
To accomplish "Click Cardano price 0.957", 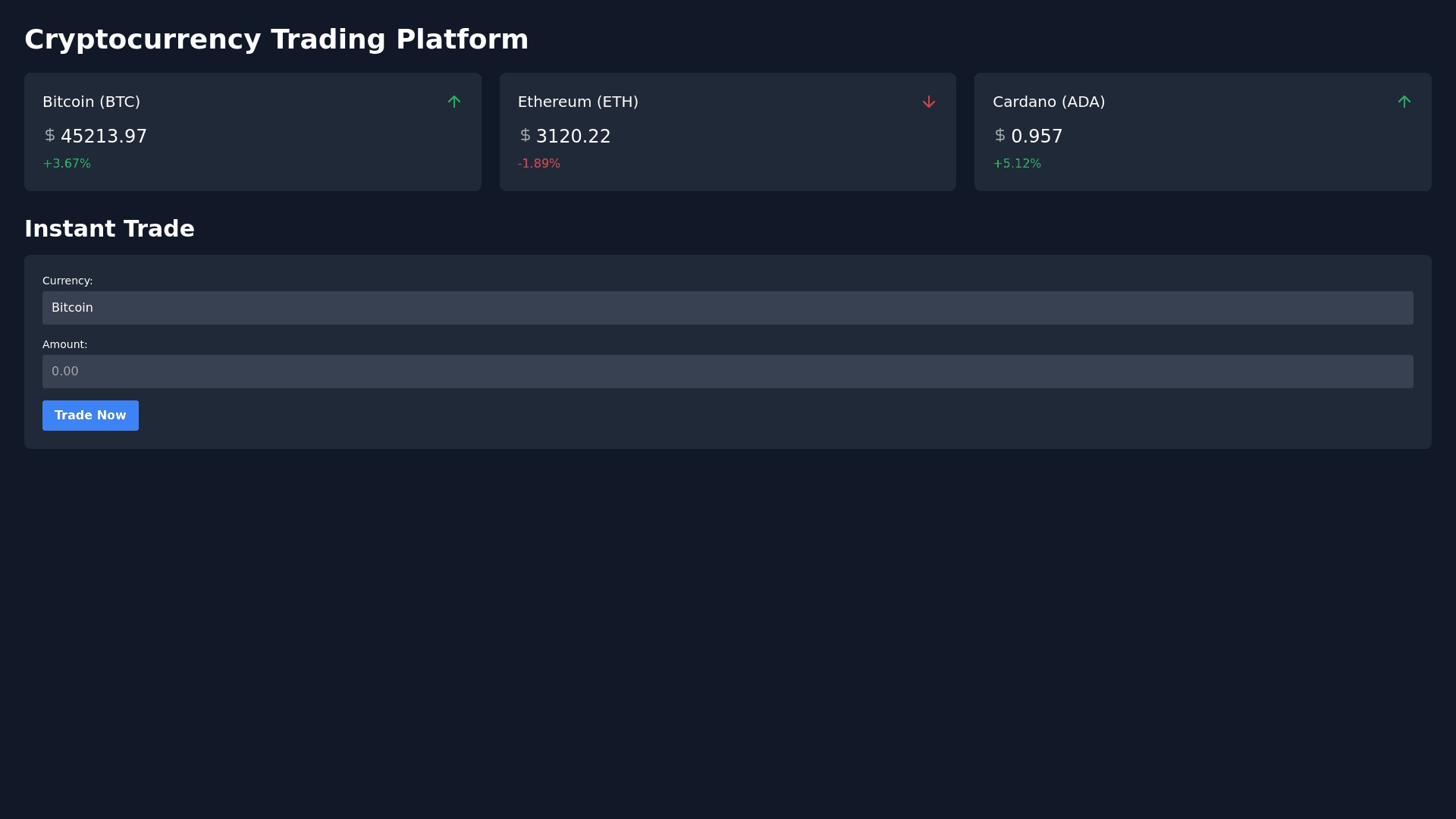I will pyautogui.click(x=1037, y=136).
